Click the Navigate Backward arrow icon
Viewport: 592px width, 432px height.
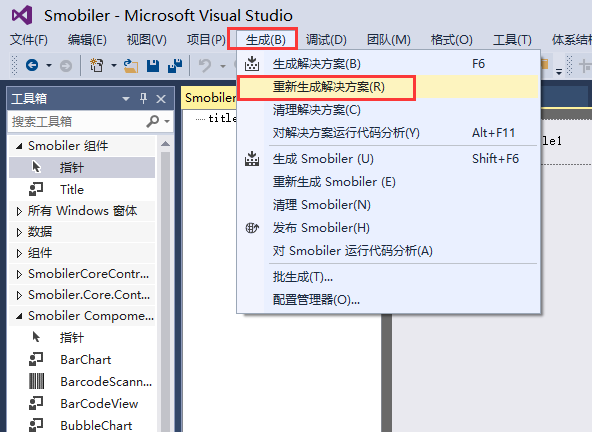point(32,65)
